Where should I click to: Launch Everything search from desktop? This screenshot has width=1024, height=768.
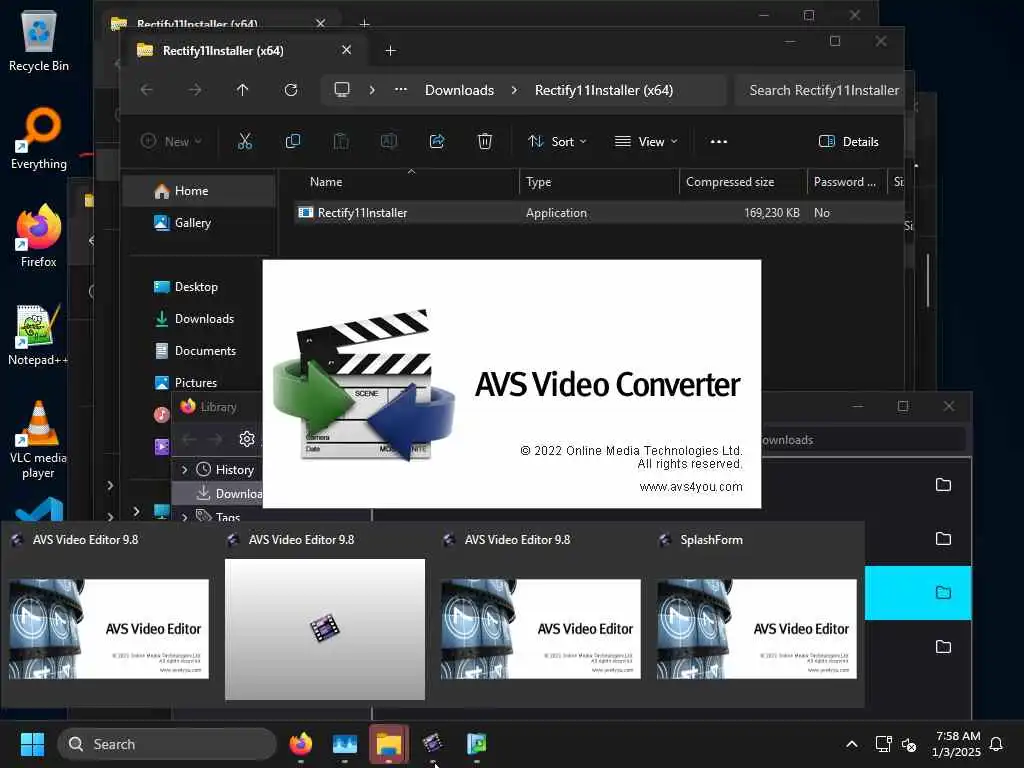pos(39,138)
